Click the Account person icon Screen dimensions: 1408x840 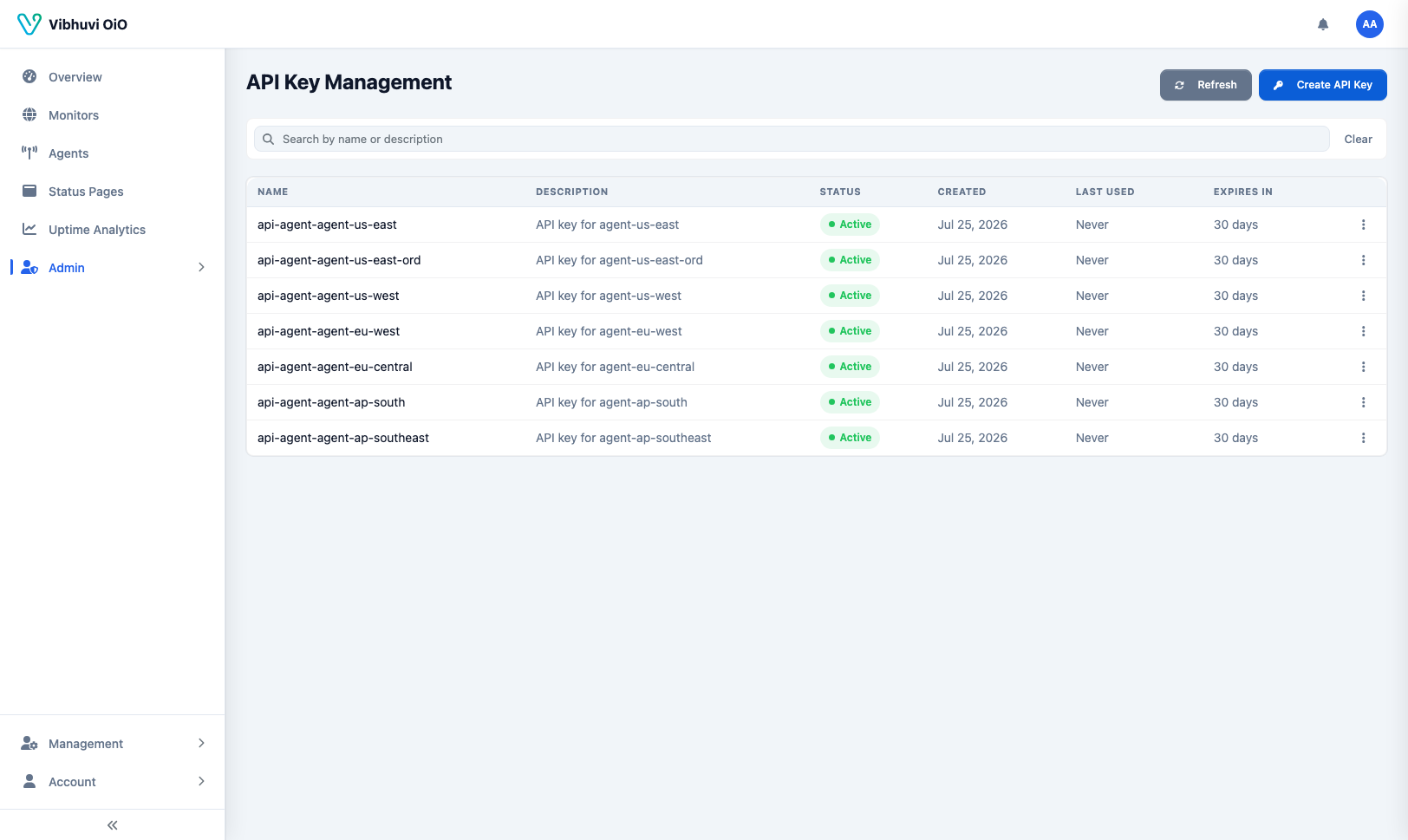(29, 781)
